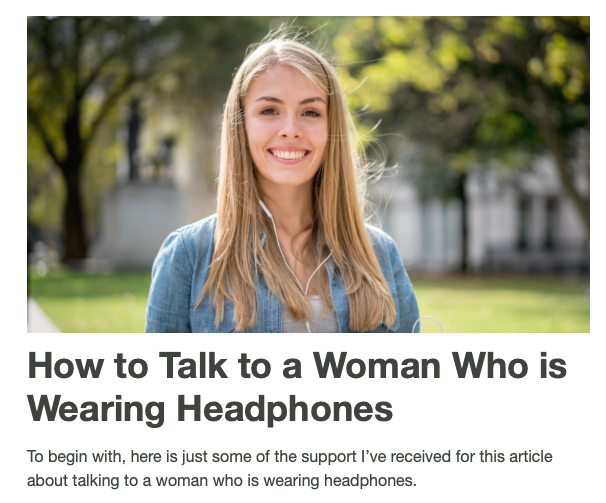This screenshot has height=503, width=606.
Task: Click the intro paragraph starting 'To begin with'
Action: click(x=289, y=469)
